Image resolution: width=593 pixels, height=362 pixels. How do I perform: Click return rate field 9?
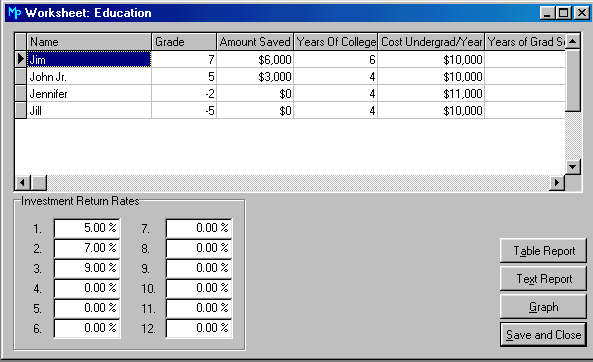(199, 268)
